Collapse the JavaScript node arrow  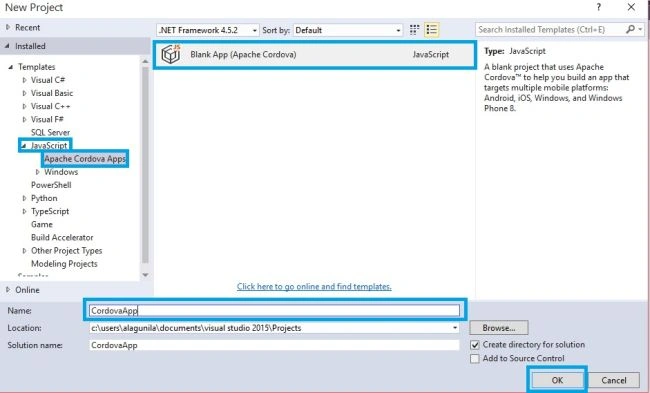[24, 146]
